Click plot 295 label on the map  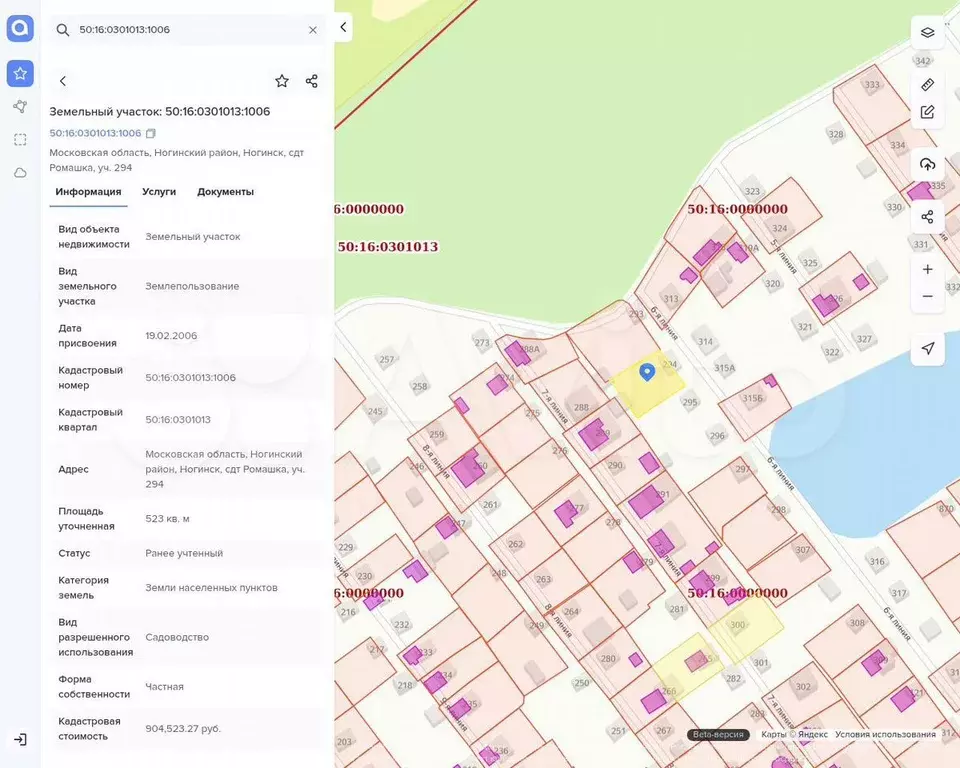(x=690, y=402)
